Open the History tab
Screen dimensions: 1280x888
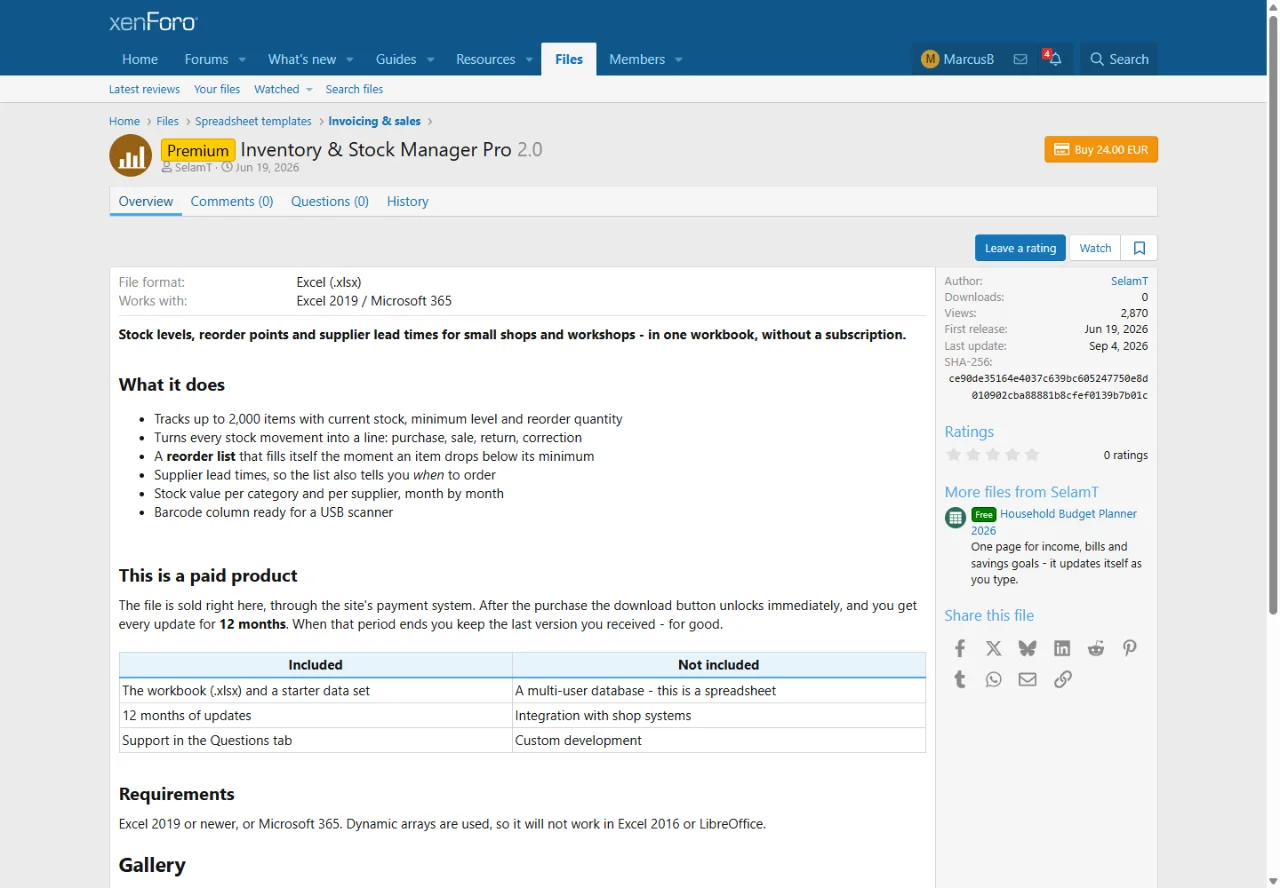coord(407,201)
